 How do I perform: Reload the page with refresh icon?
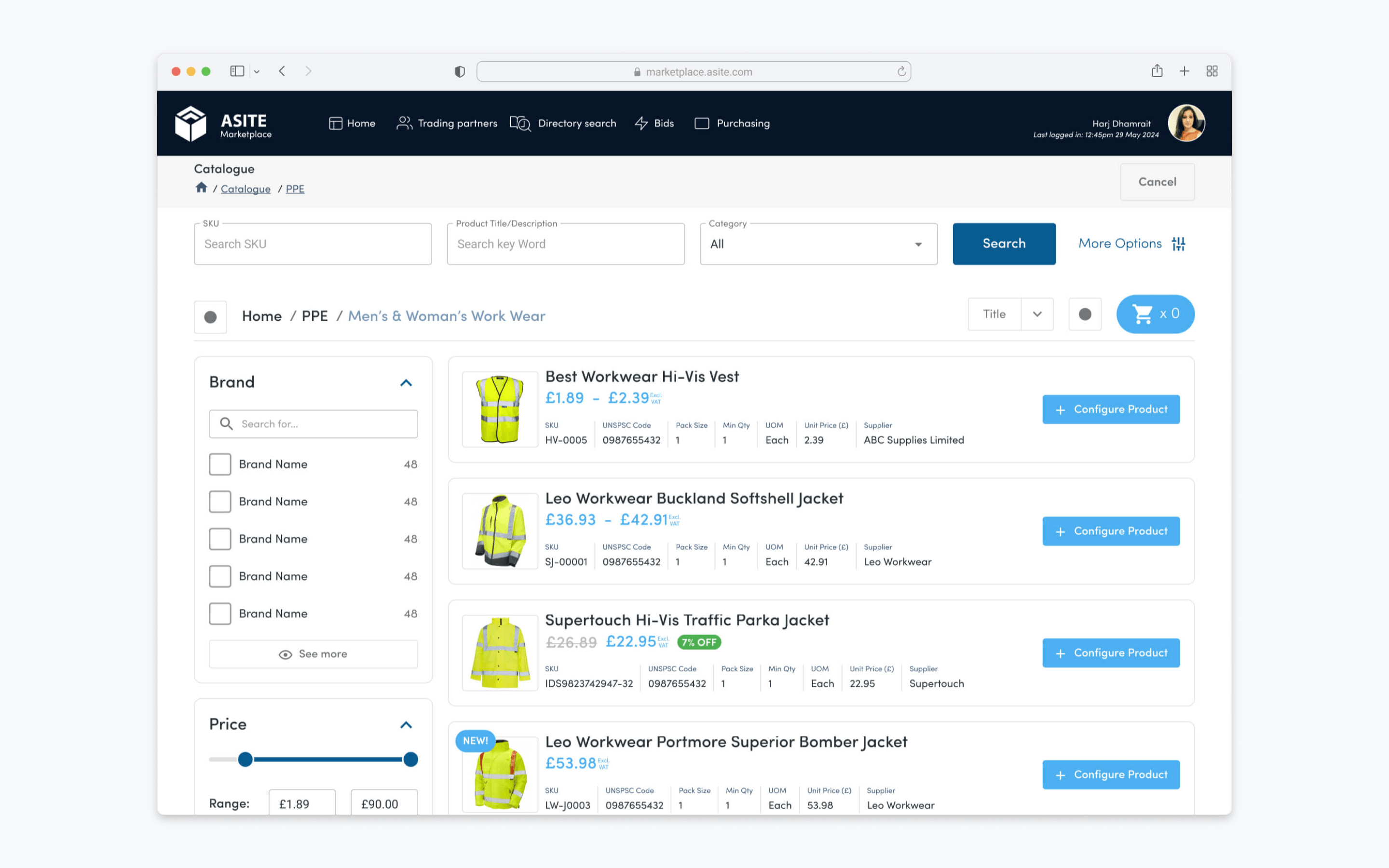(x=902, y=71)
